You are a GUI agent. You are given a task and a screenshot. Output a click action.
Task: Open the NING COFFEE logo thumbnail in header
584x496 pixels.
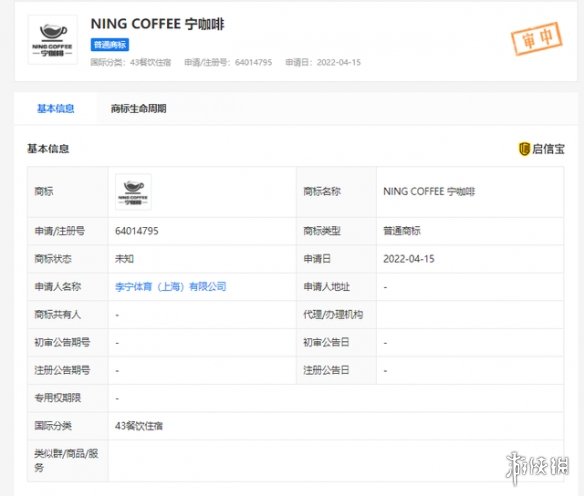pyautogui.click(x=53, y=40)
